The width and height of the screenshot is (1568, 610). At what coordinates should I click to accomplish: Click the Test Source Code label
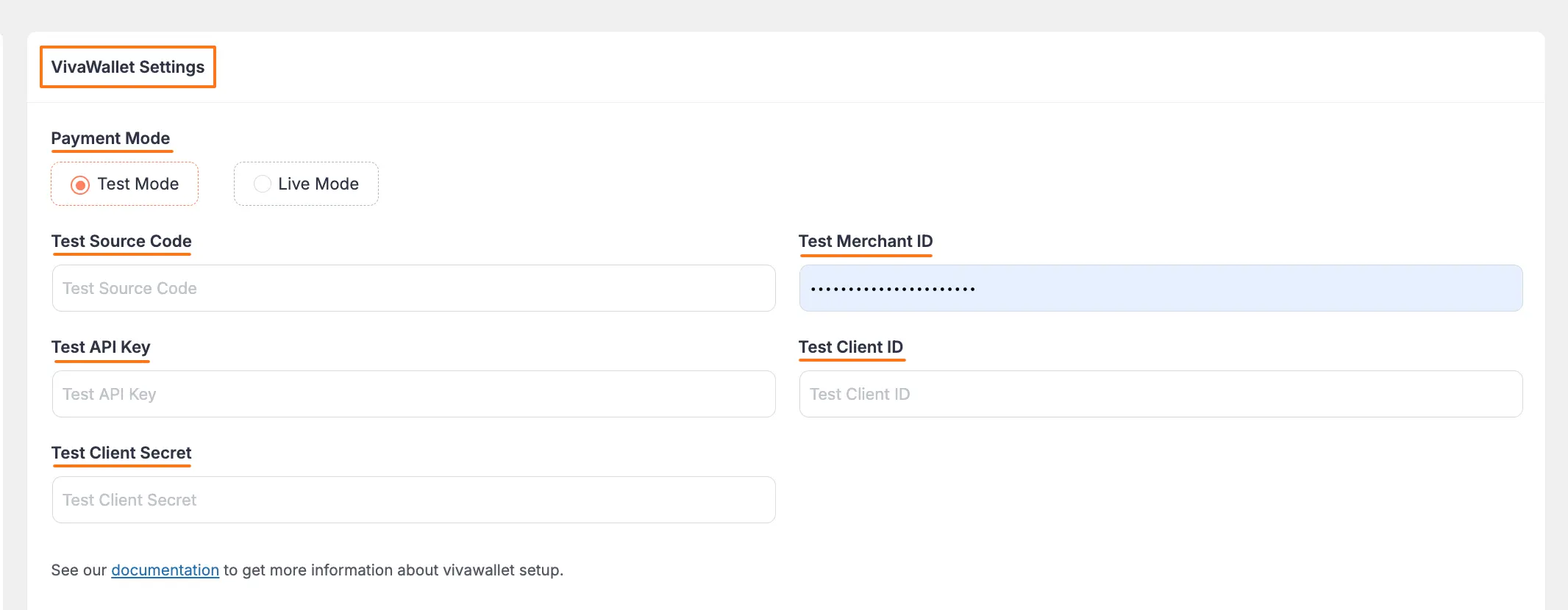(121, 241)
